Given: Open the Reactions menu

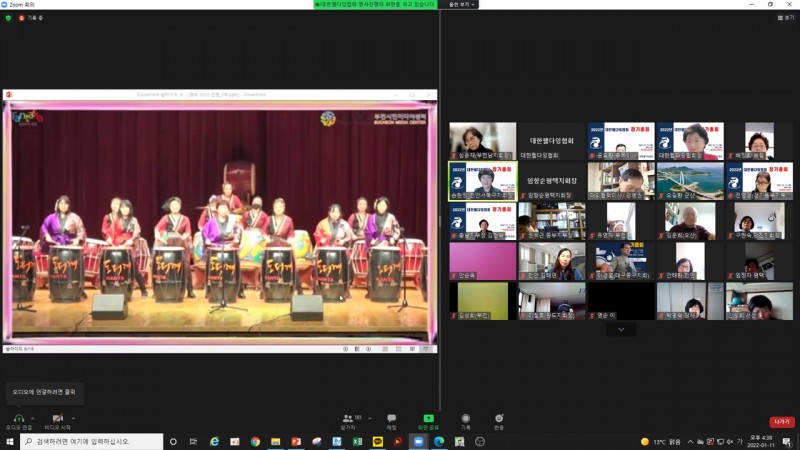Looking at the screenshot, I should tap(499, 418).
